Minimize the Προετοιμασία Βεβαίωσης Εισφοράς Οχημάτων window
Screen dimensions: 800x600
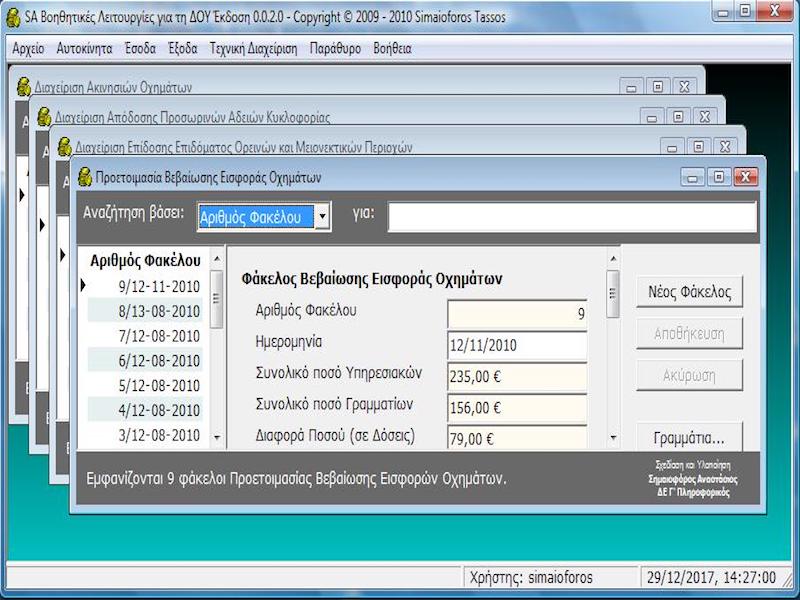692,177
